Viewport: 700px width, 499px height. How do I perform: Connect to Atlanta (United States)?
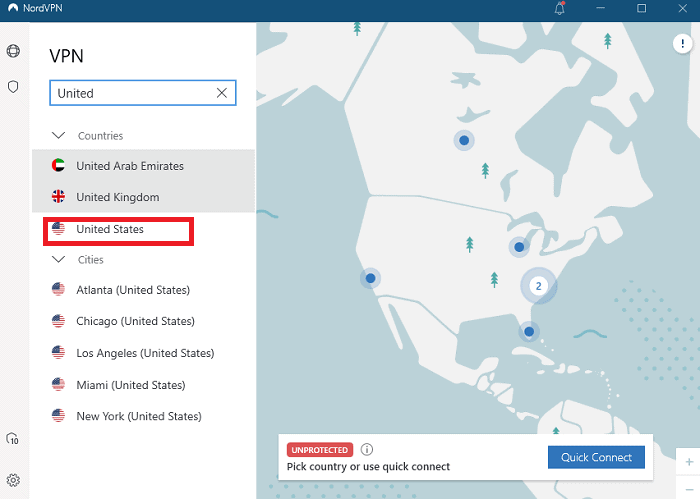[x=132, y=290]
